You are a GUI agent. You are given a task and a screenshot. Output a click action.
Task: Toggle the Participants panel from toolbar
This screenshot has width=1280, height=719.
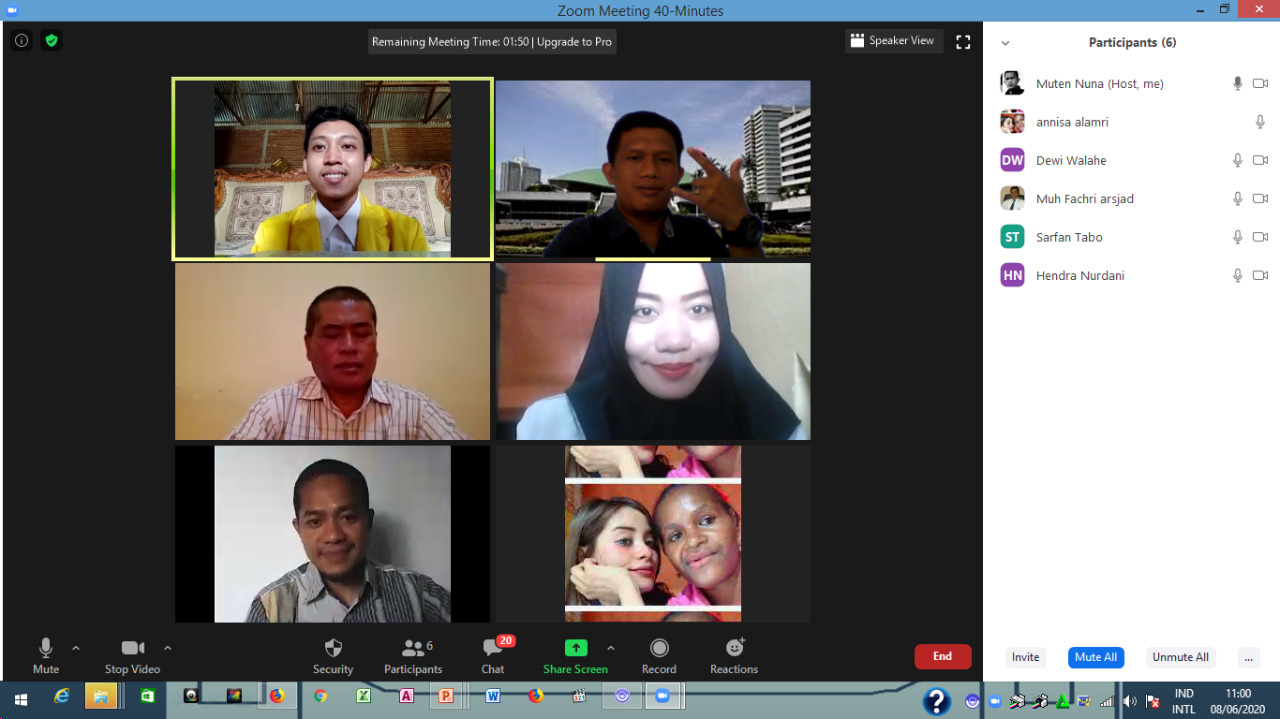click(x=412, y=655)
